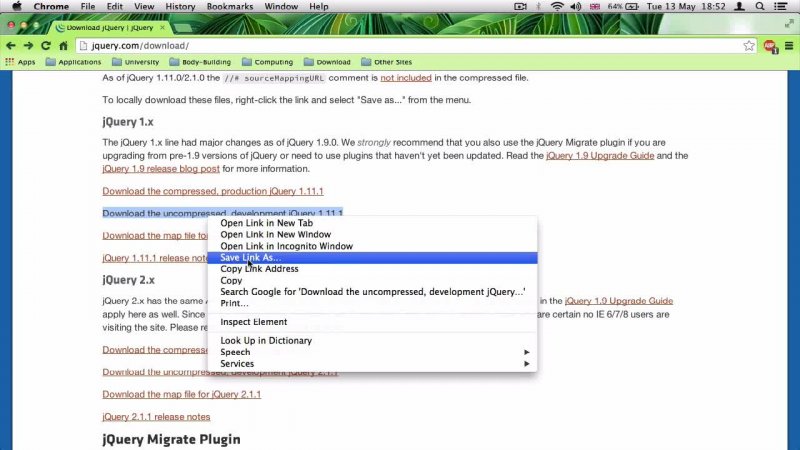Click the browser Back arrow
Viewport: 800px width, 450px height.
pos(10,46)
